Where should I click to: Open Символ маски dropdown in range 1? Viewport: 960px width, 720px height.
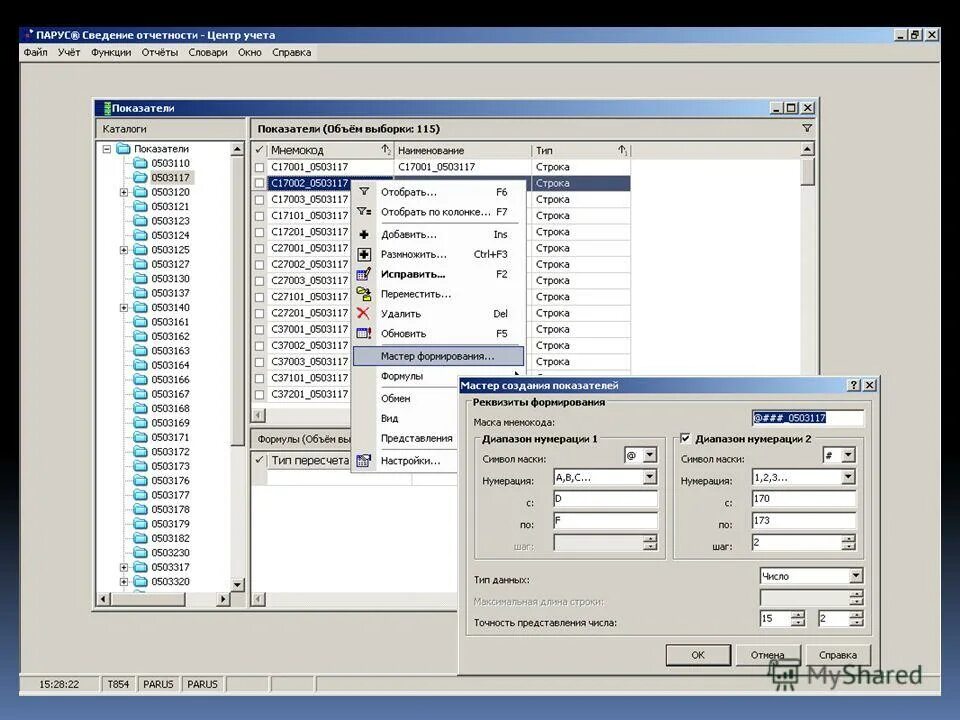pos(650,455)
